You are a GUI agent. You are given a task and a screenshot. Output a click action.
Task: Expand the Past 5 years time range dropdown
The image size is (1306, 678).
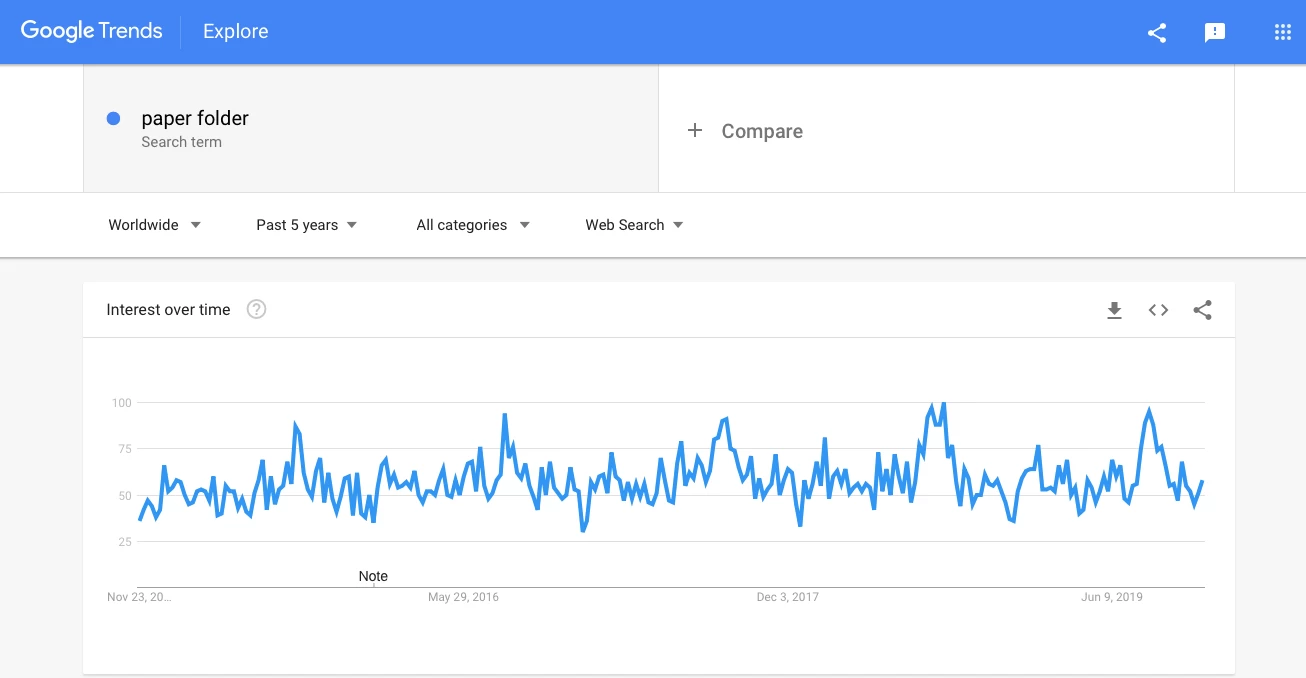point(307,225)
